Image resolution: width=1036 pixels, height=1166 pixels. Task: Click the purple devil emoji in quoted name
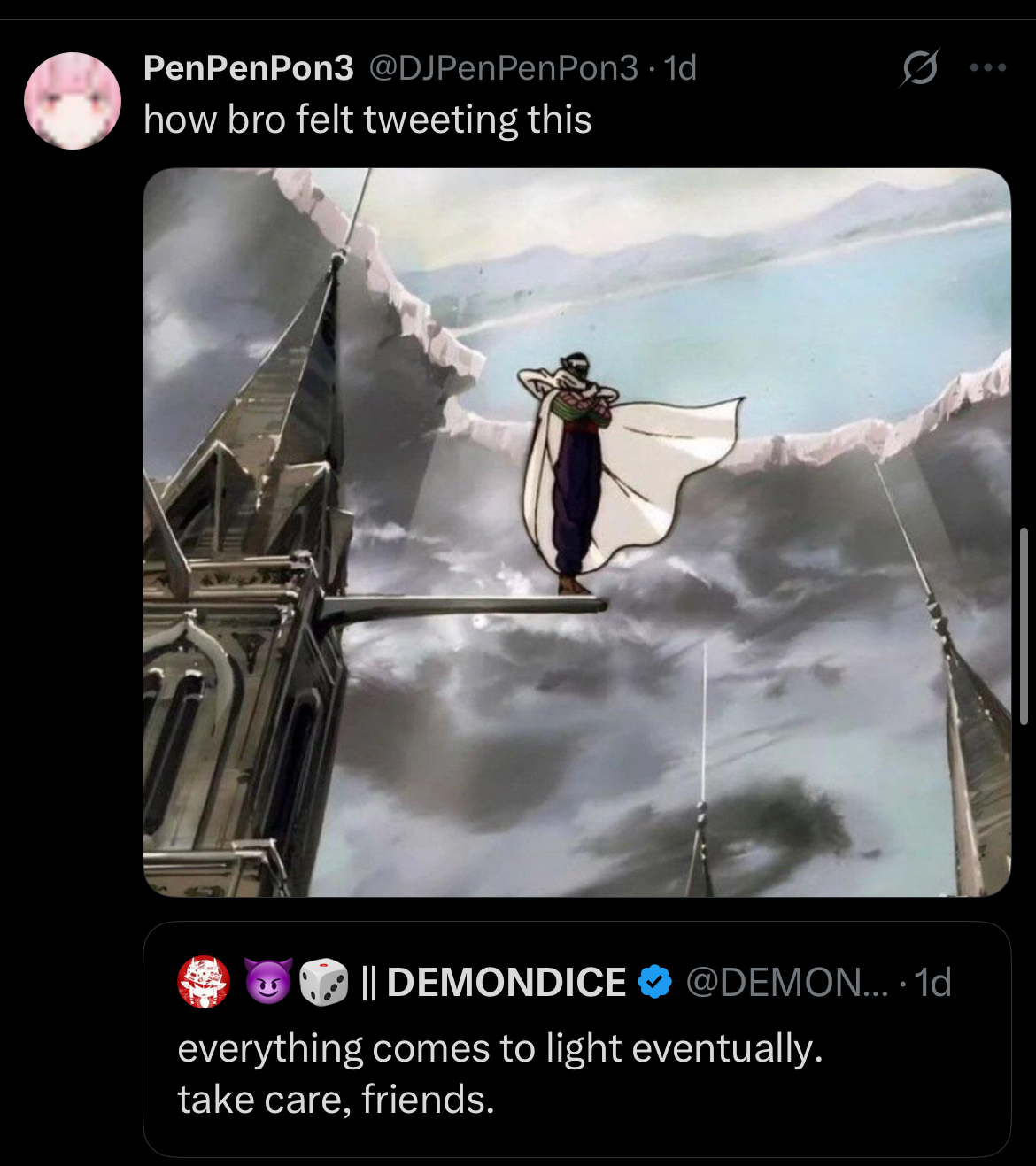(x=267, y=982)
